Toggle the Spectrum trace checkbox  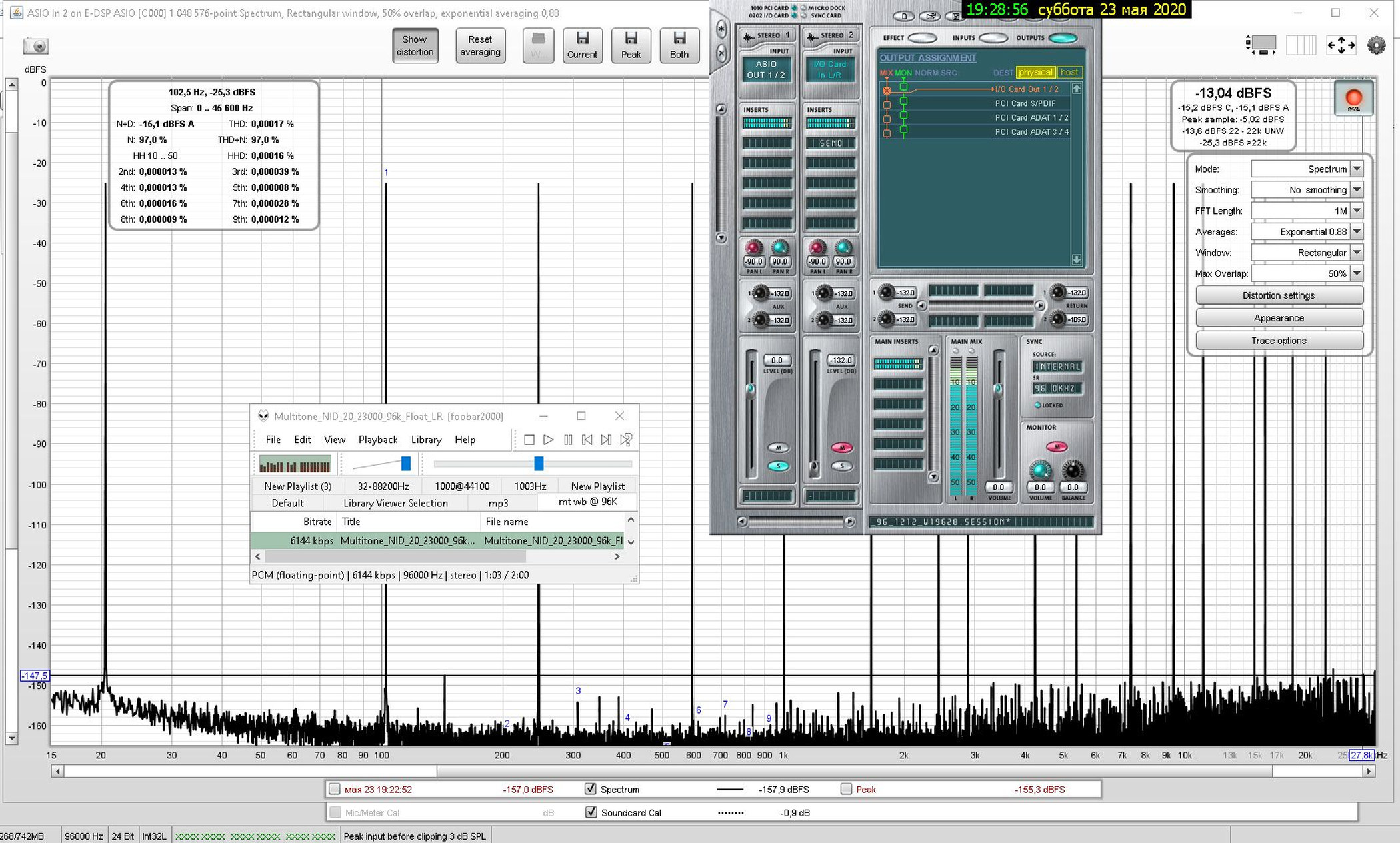point(590,789)
